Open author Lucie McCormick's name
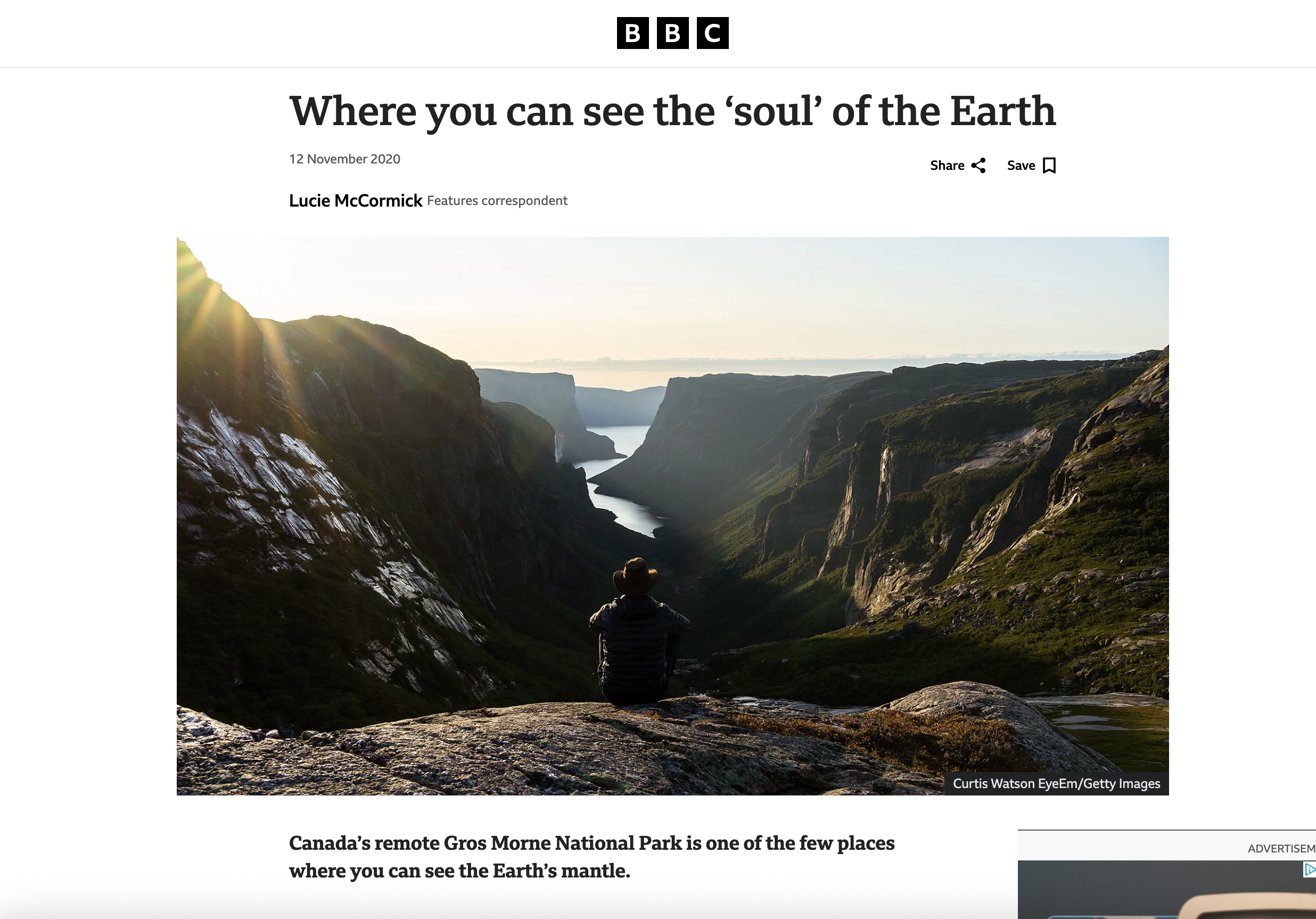Screen dimensions: 1316x919 click(356, 201)
